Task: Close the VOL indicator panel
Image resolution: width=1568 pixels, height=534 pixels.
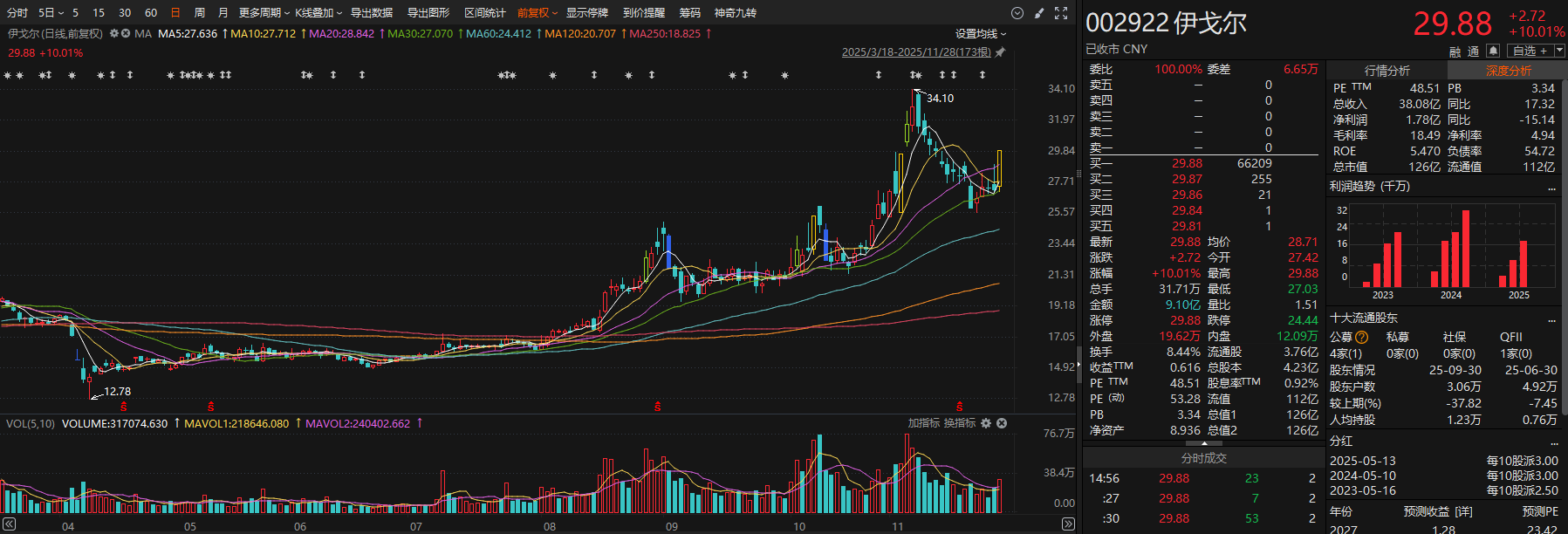Action: (x=1002, y=423)
